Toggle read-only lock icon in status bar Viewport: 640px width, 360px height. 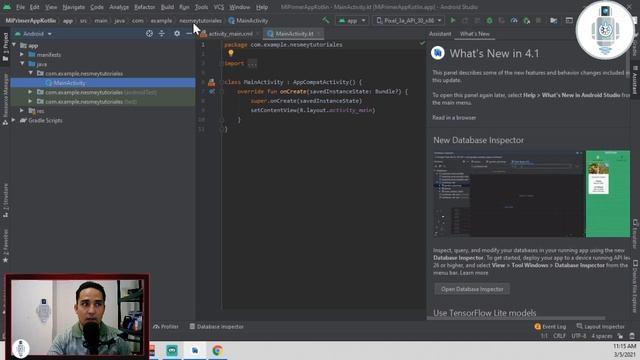pyautogui.click(x=620, y=336)
